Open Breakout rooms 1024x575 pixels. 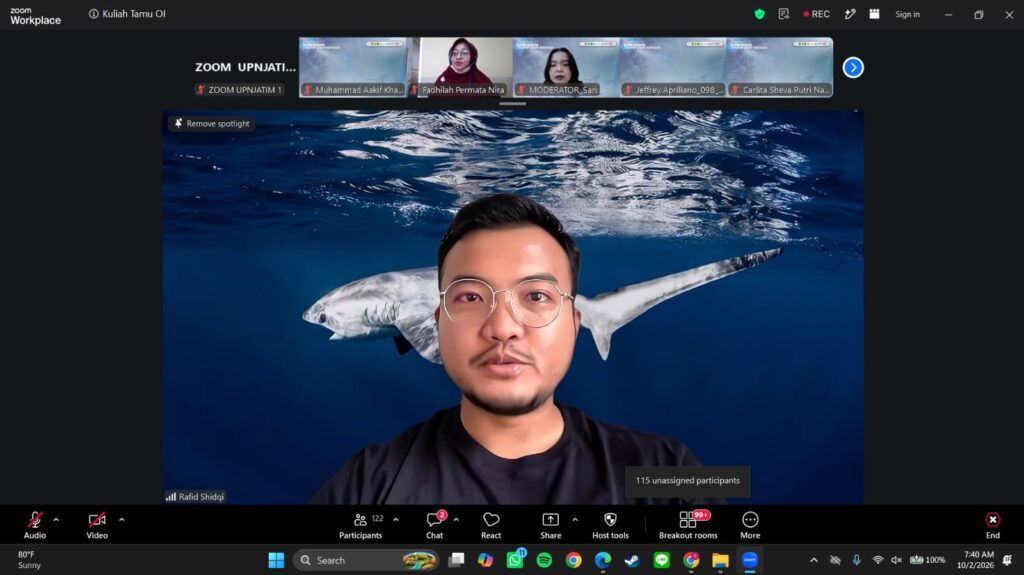[688, 525]
